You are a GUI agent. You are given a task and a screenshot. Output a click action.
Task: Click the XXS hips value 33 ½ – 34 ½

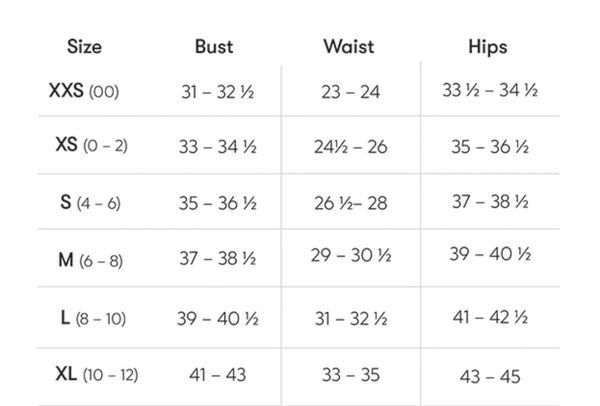(489, 91)
